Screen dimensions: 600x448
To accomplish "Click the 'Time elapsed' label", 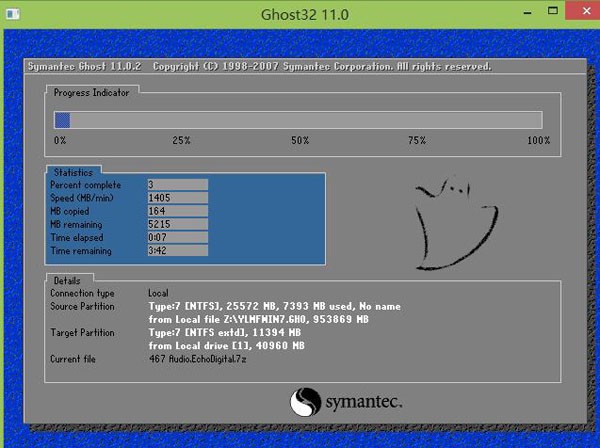I will tap(77, 238).
